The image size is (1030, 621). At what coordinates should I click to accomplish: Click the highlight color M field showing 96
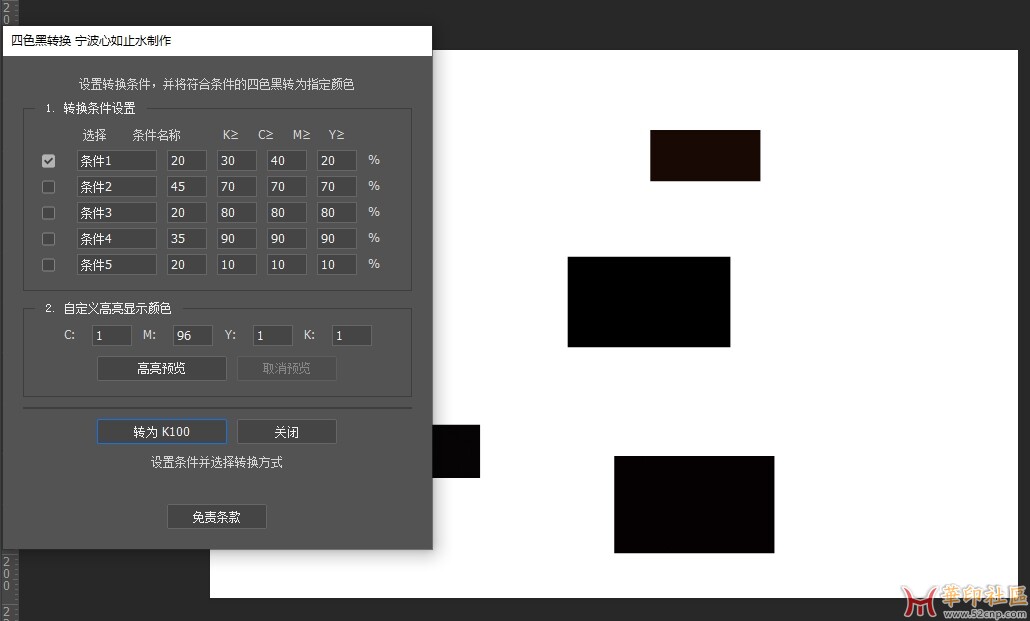coord(192,335)
